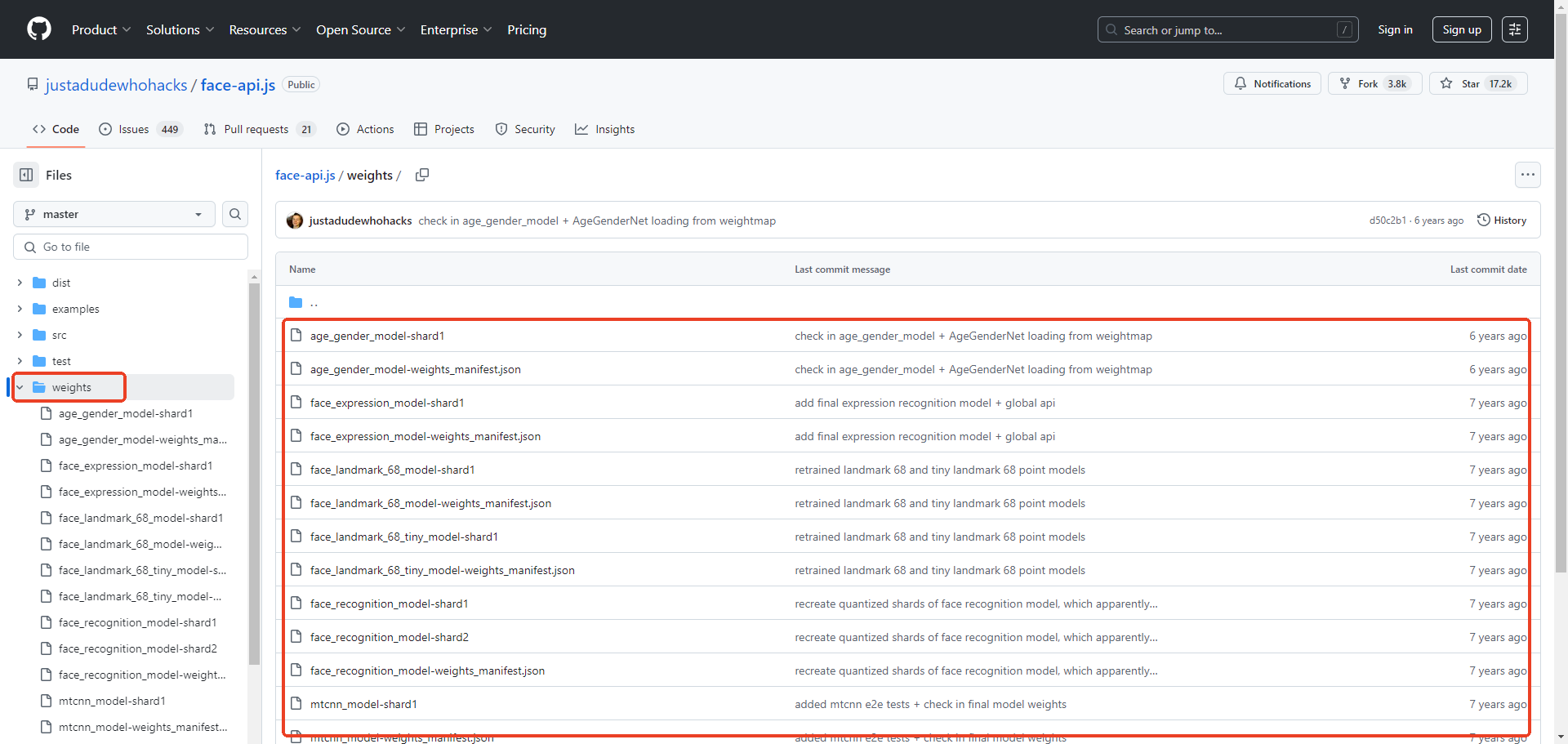
Task: Click the justadudewhohacks avatar
Action: click(295, 221)
